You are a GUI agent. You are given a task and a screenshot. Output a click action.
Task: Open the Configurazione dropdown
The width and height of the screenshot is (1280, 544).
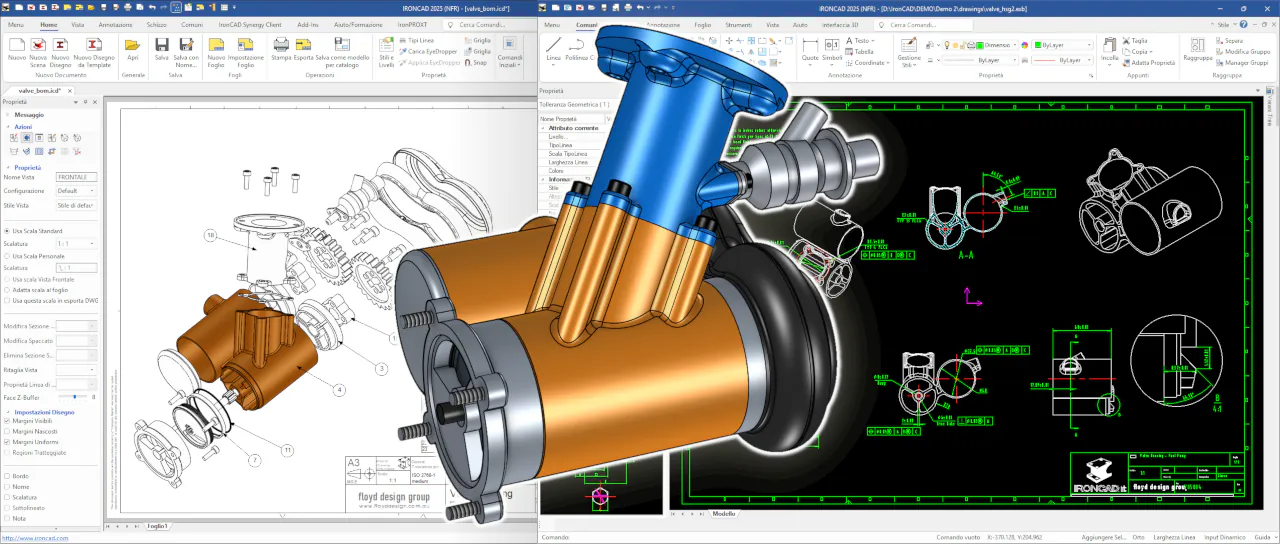pos(76,191)
